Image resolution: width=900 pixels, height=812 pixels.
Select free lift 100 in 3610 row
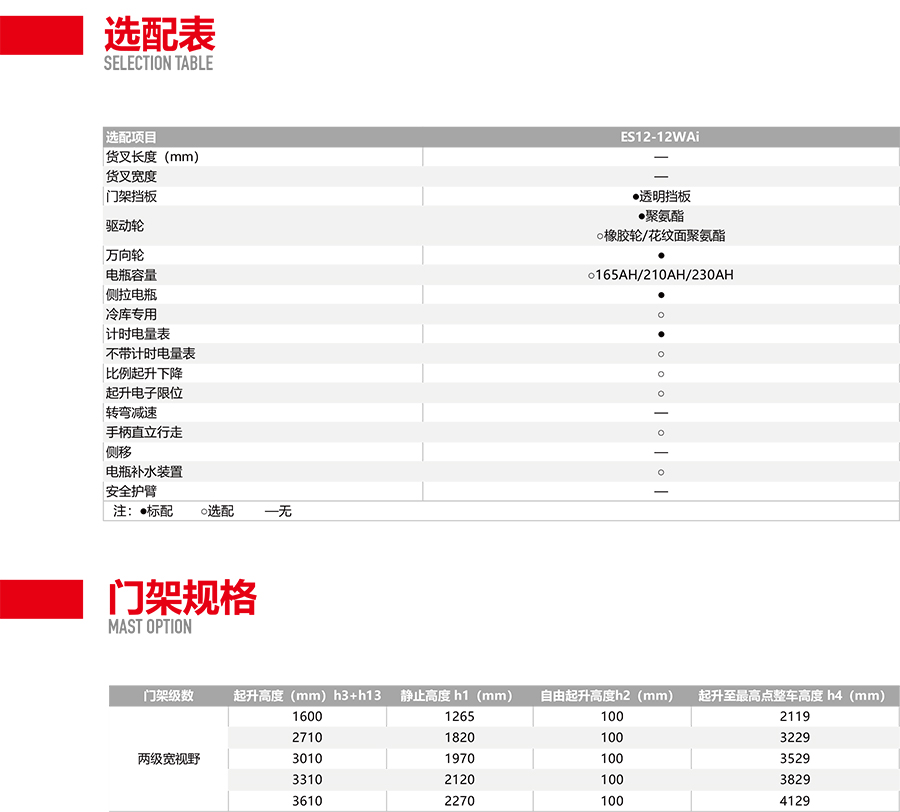(612, 801)
